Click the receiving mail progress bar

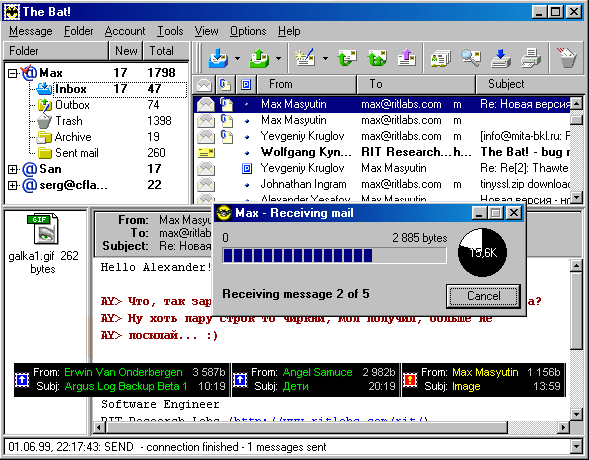(x=334, y=255)
